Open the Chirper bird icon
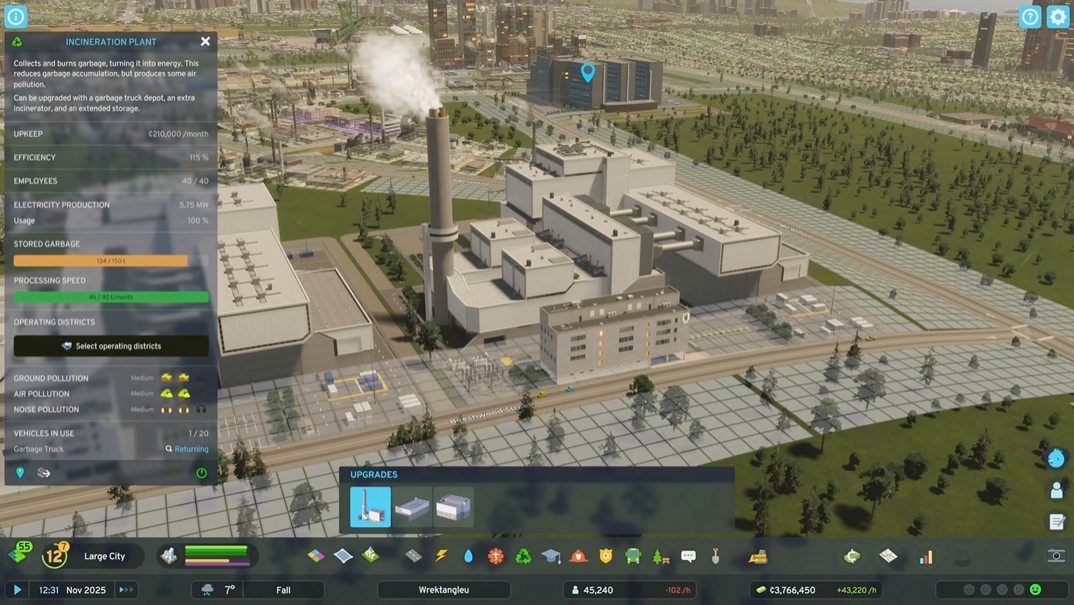 point(1056,458)
